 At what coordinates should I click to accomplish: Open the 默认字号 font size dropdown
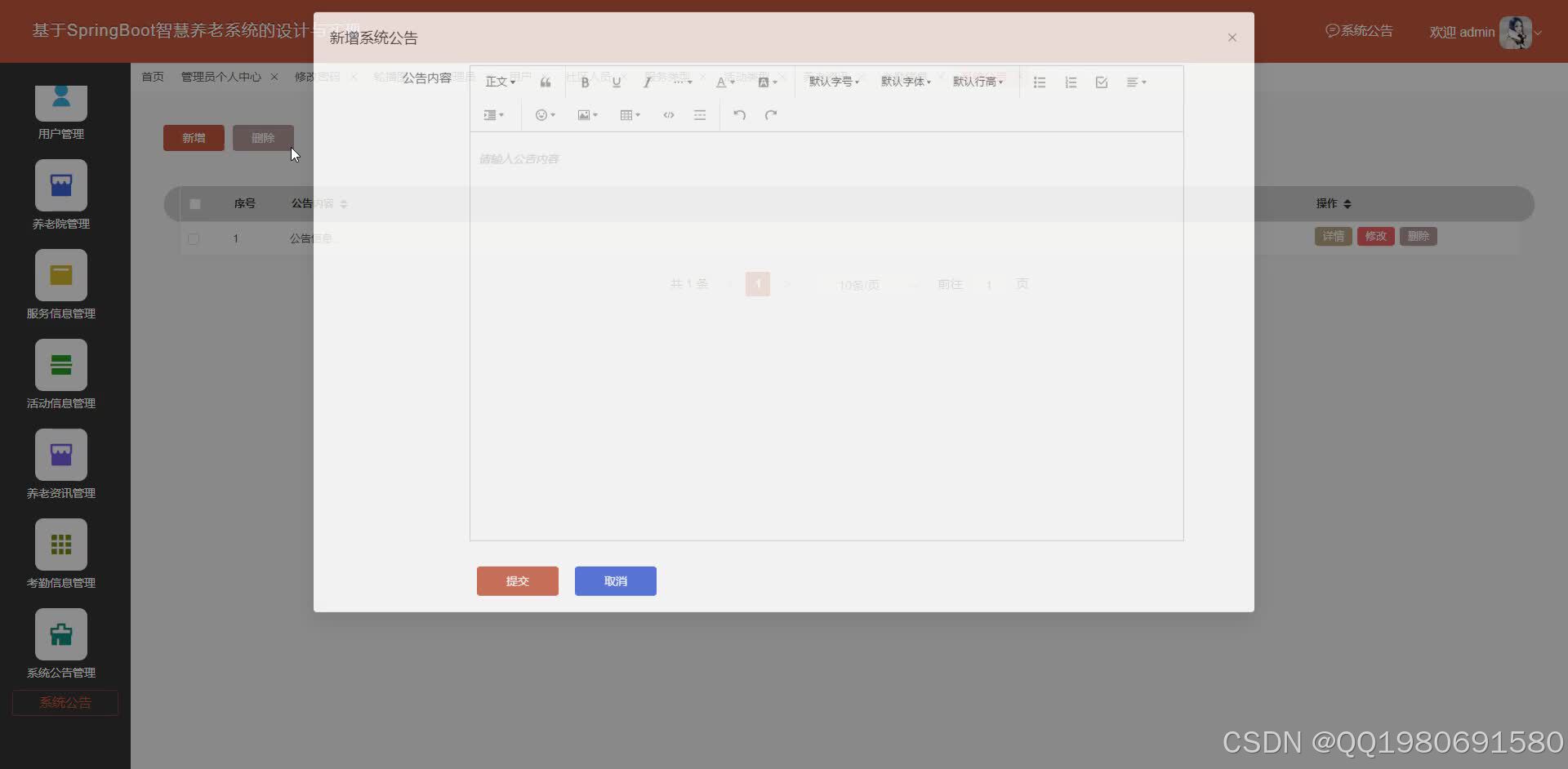[x=834, y=82]
